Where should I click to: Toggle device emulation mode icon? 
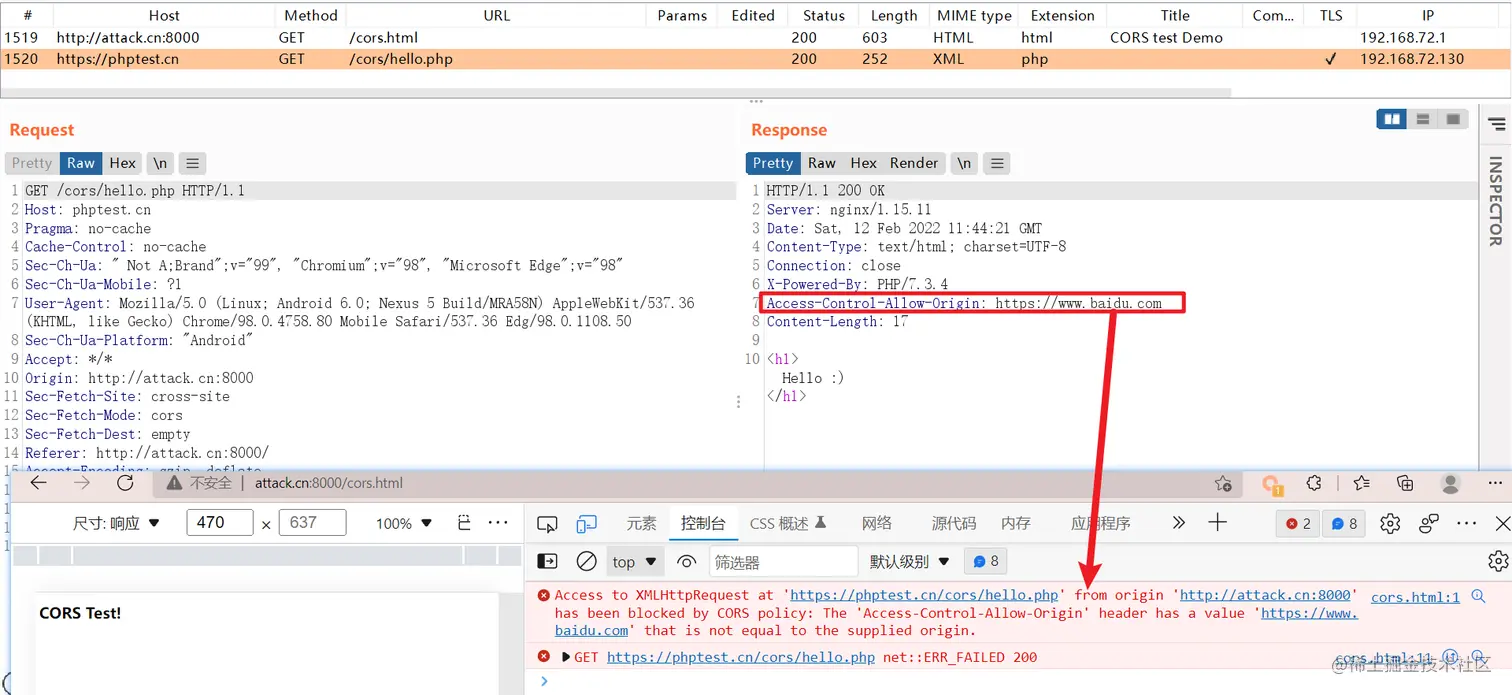[x=586, y=523]
